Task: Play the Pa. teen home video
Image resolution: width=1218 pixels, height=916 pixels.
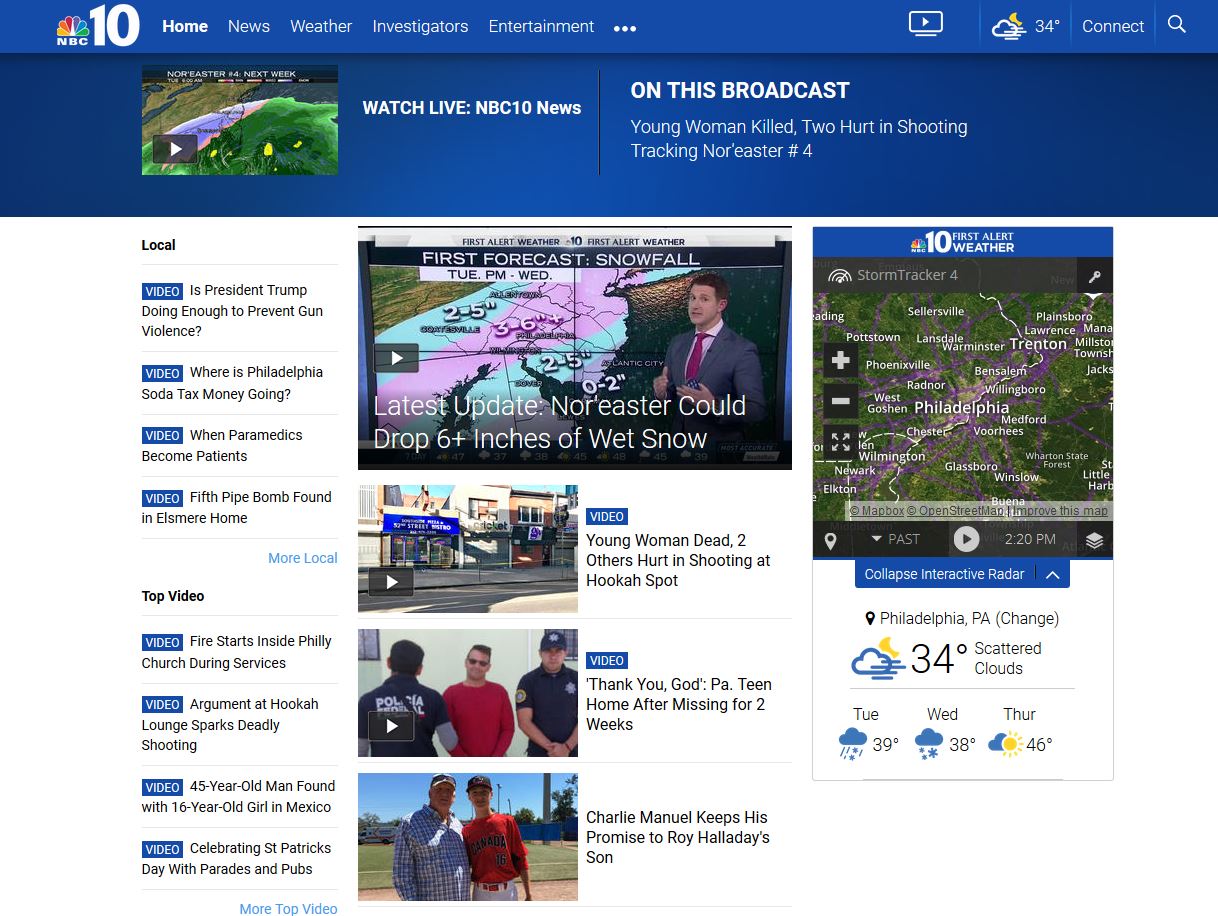Action: tap(391, 726)
